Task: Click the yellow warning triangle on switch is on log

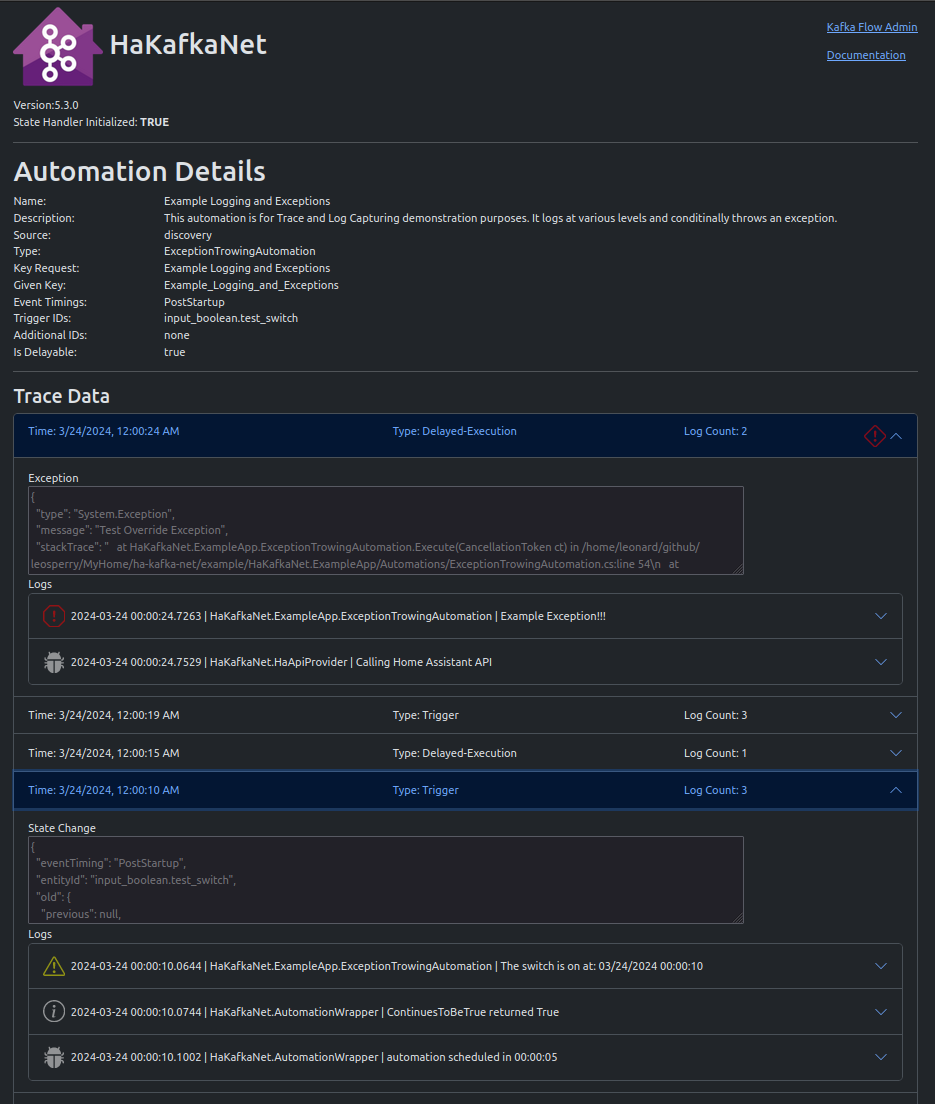Action: tap(54, 966)
